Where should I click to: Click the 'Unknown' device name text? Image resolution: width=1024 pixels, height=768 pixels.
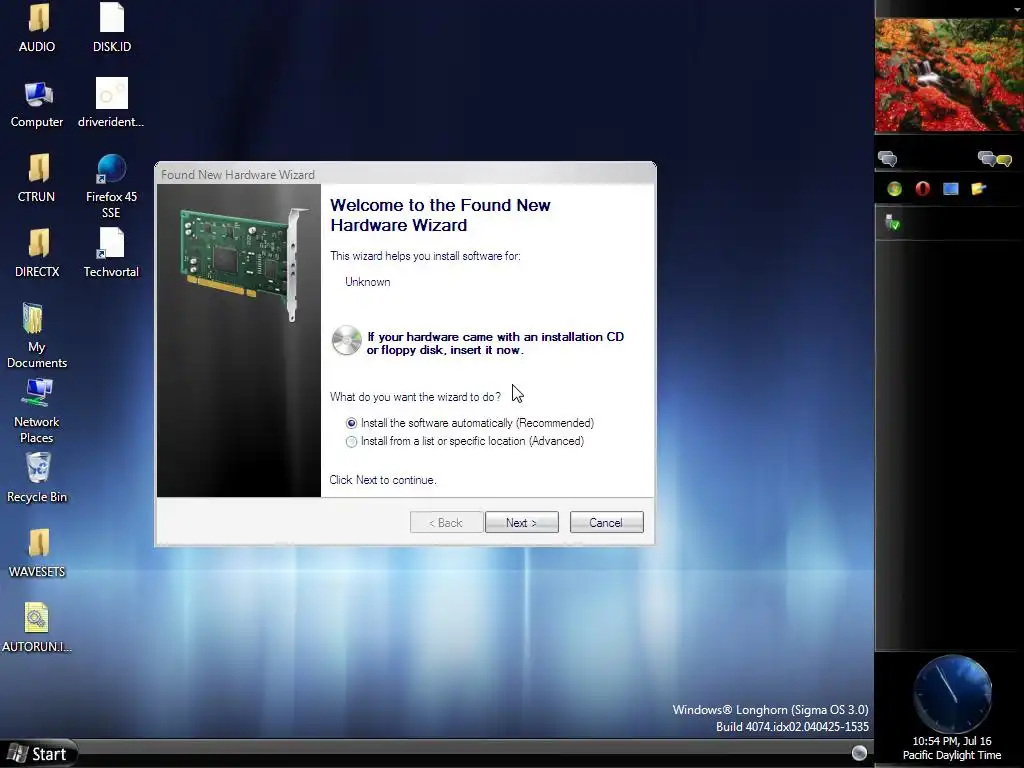point(368,282)
